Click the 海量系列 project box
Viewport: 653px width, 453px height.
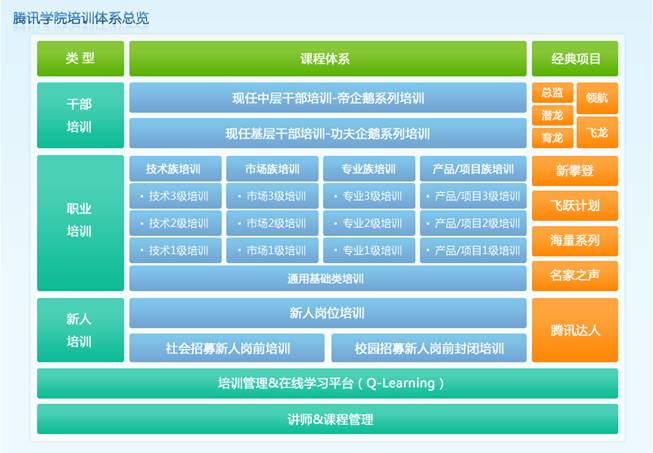[575, 240]
